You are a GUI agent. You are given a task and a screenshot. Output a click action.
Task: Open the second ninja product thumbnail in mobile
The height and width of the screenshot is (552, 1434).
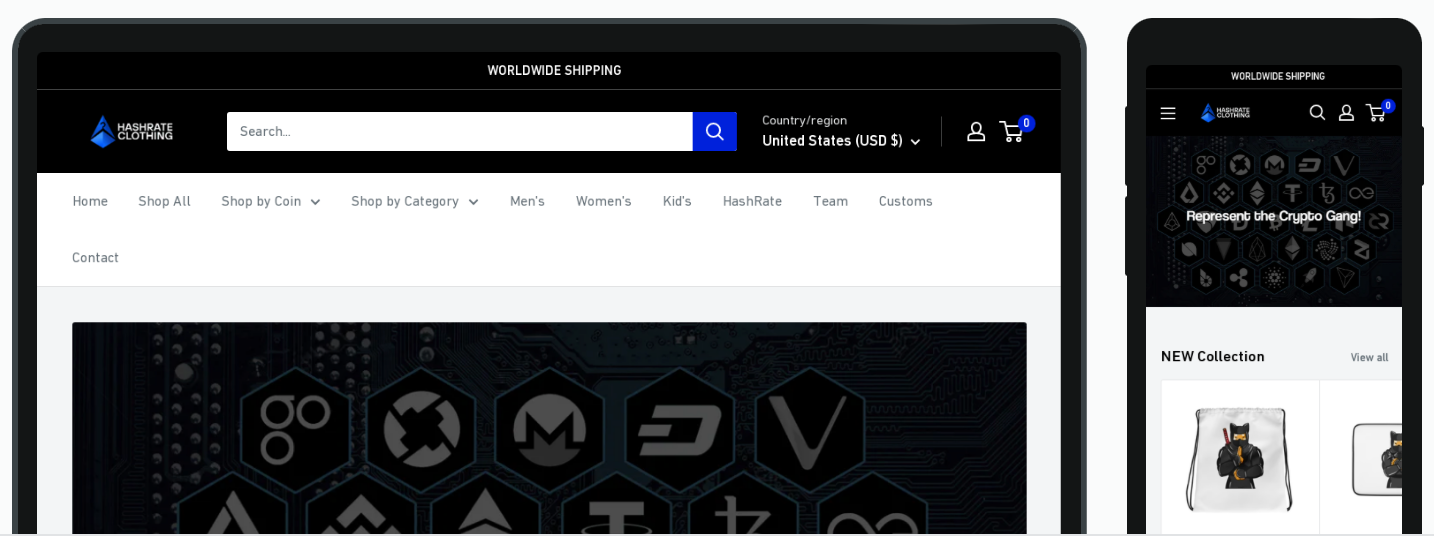1377,458
